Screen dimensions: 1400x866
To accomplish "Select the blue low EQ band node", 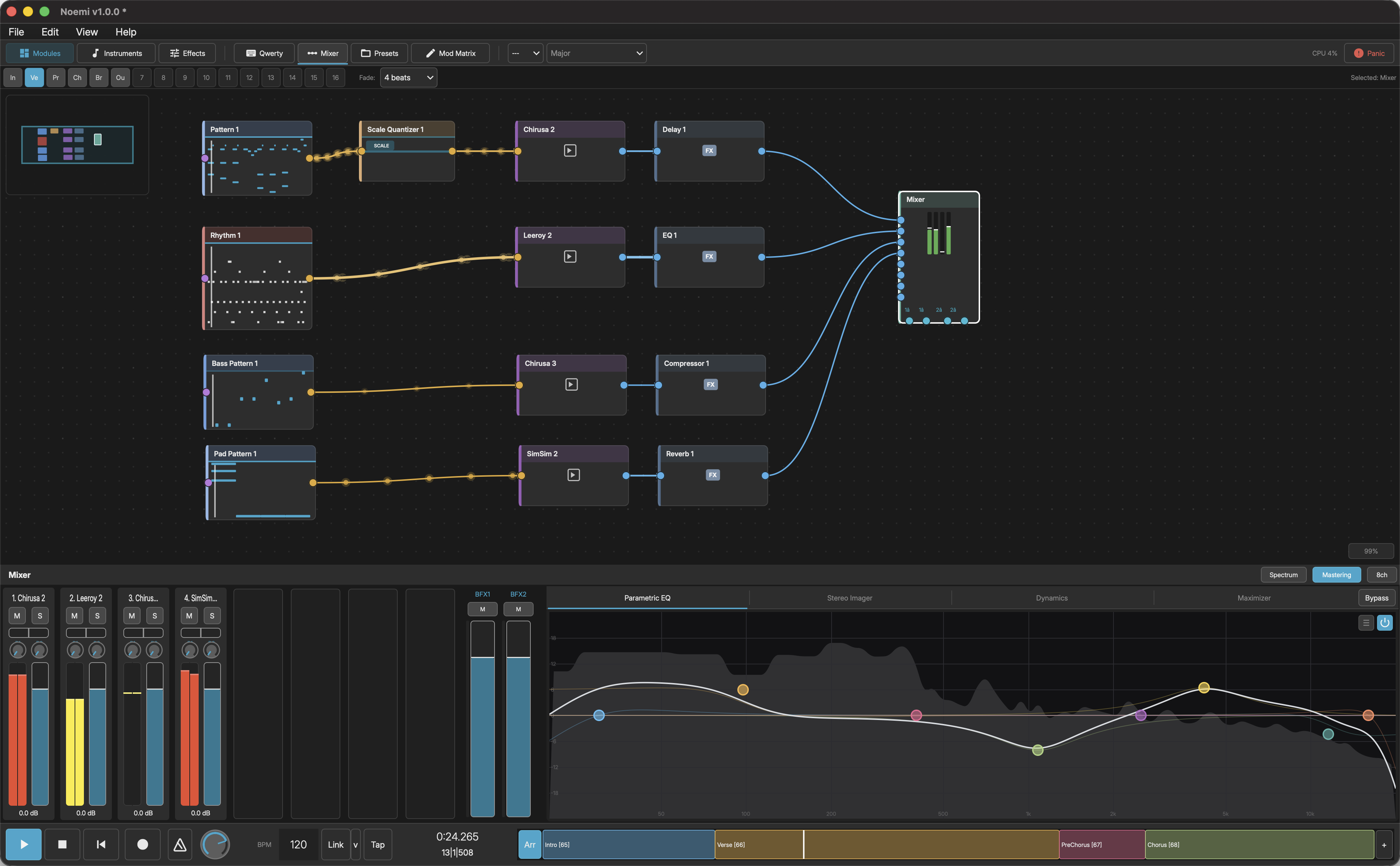I will coord(599,715).
